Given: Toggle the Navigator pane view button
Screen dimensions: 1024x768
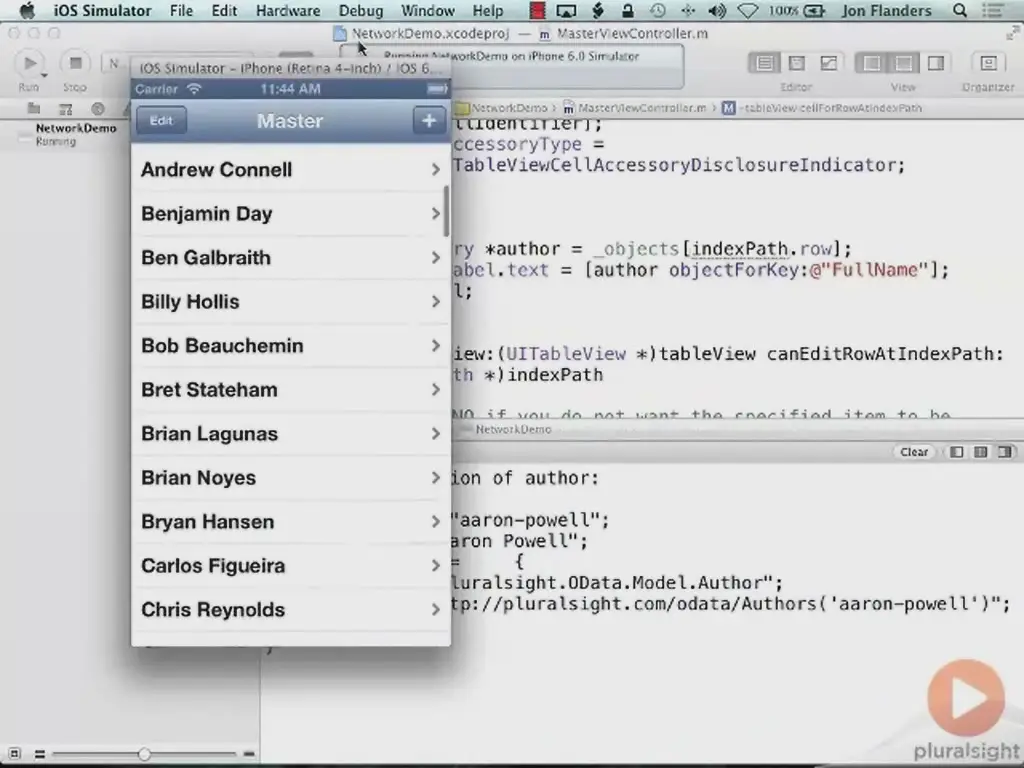Looking at the screenshot, I should 872,63.
